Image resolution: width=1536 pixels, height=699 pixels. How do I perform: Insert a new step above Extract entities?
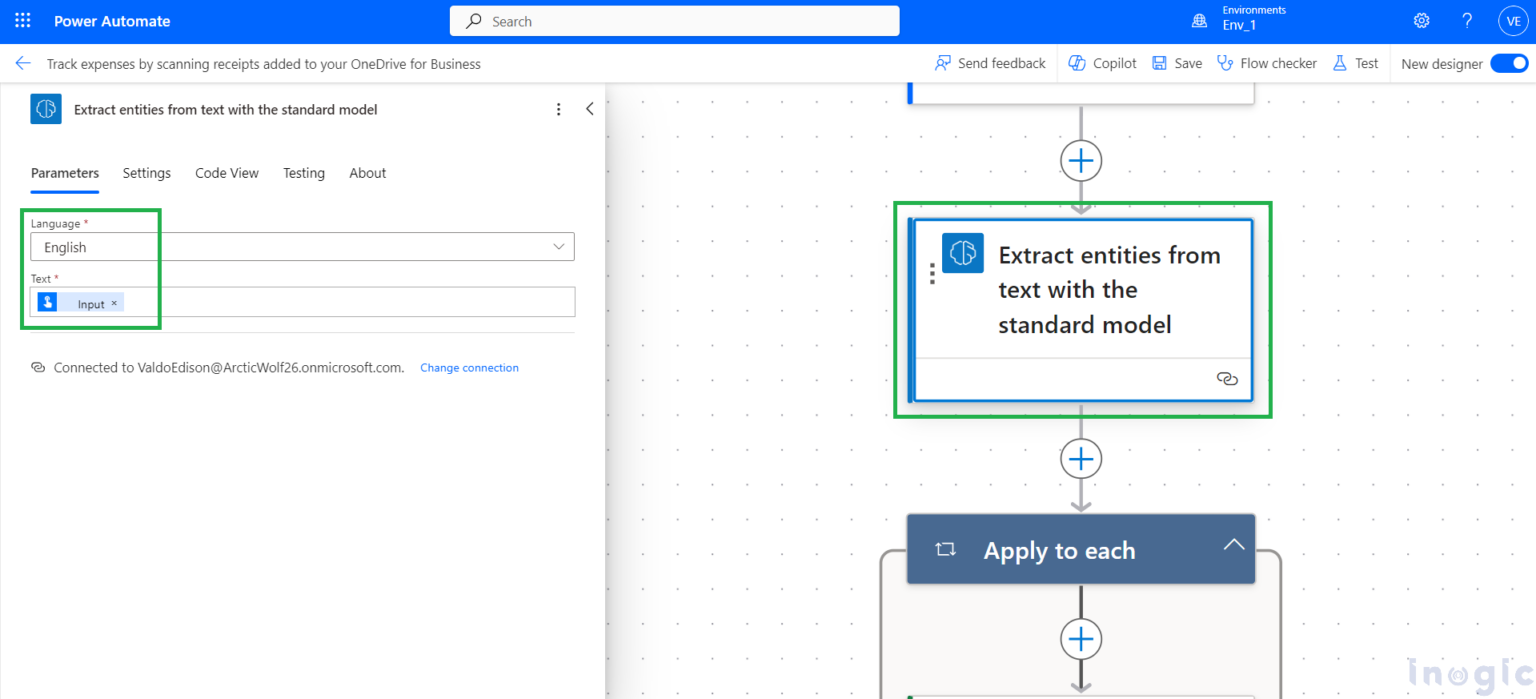[1081, 160]
